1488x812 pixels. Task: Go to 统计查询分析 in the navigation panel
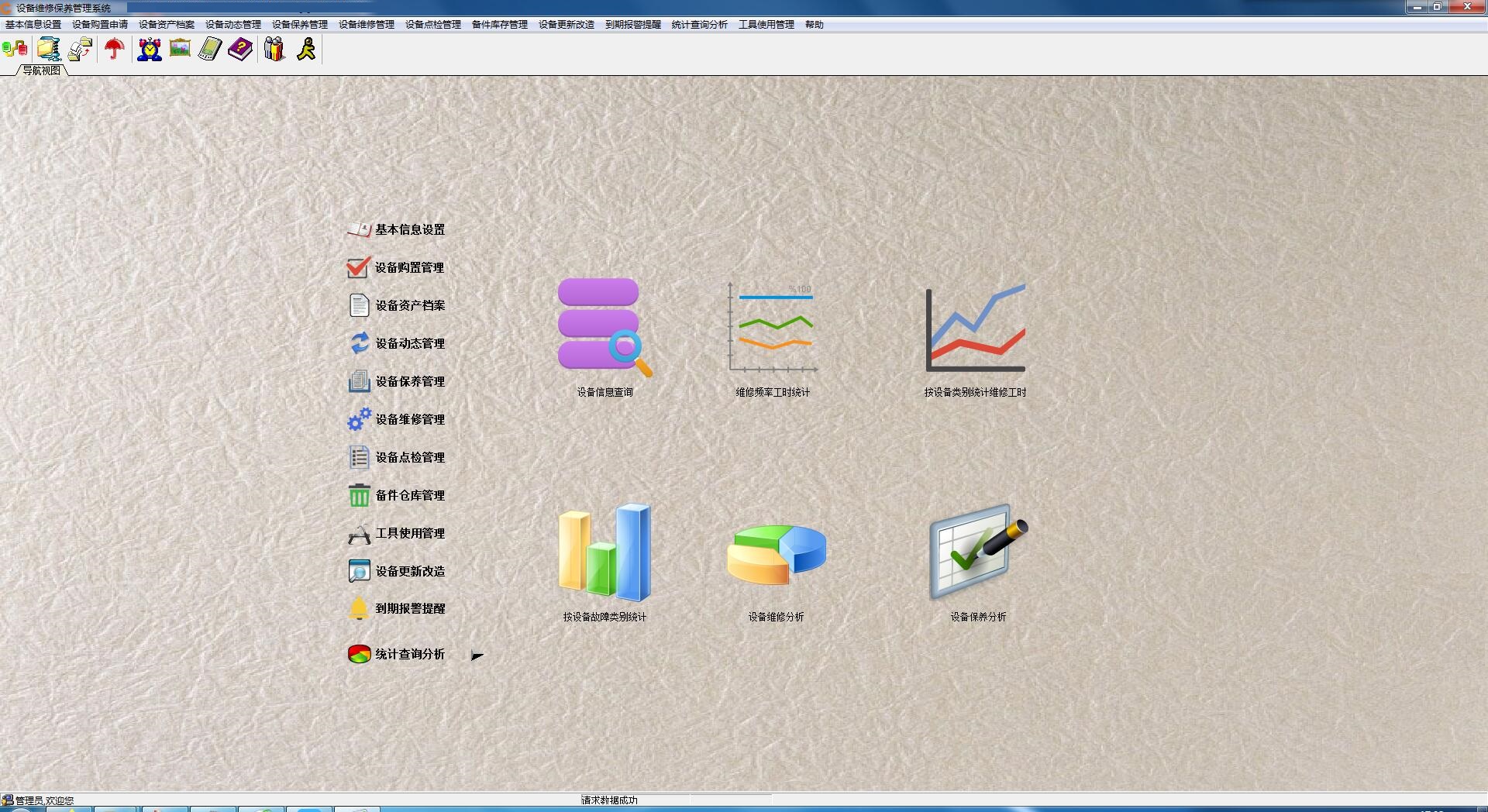point(396,654)
